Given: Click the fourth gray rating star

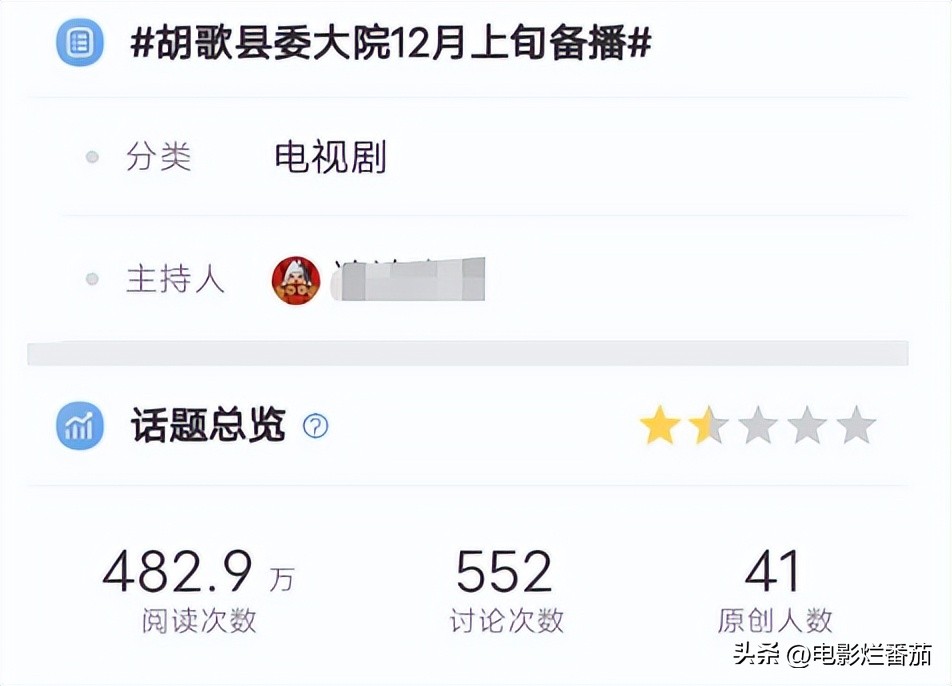Looking at the screenshot, I should 807,425.
